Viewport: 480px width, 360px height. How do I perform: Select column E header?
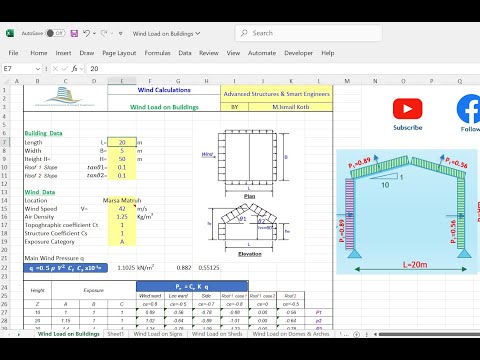[122, 81]
